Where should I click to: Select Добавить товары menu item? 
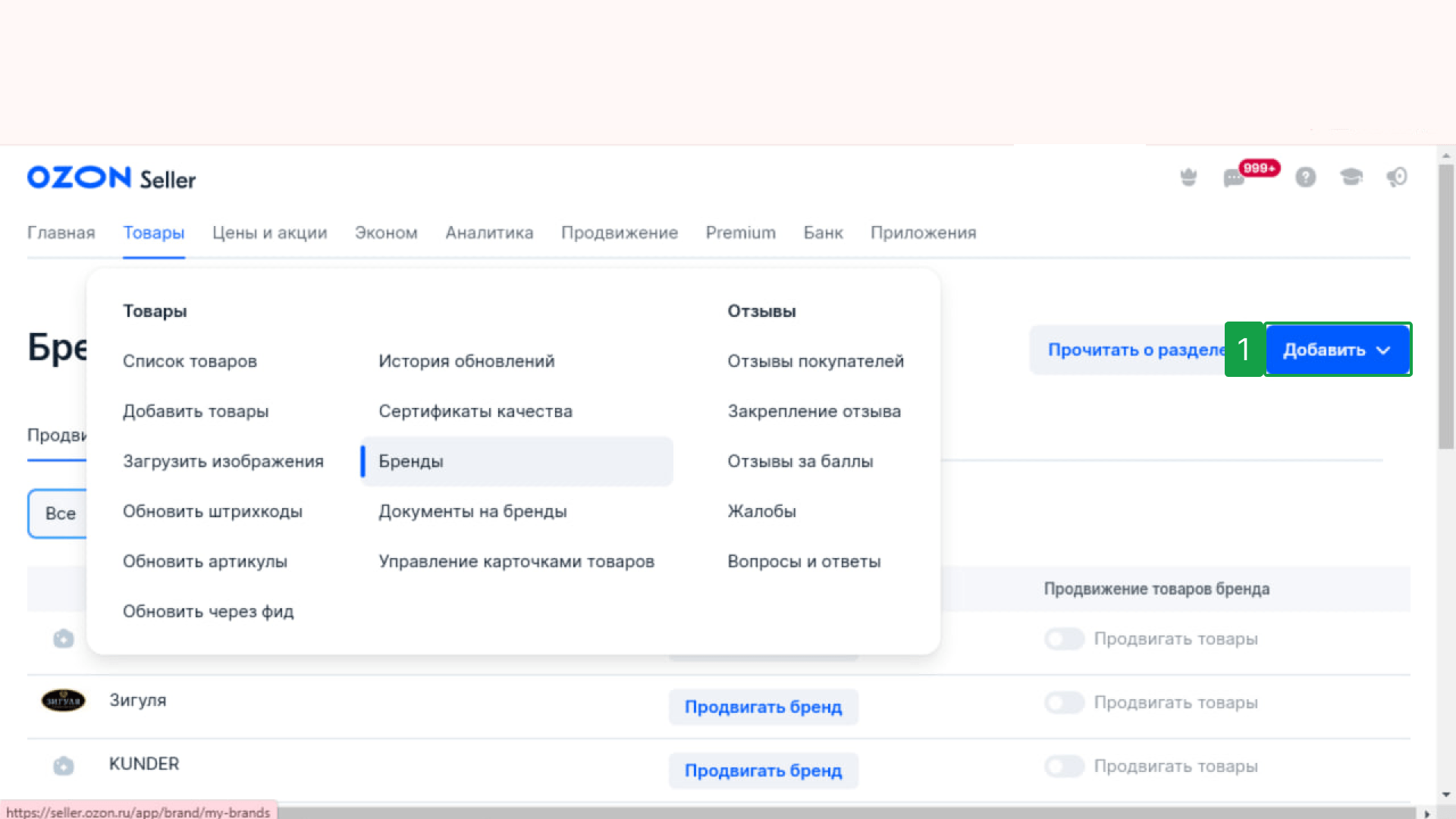coord(196,411)
